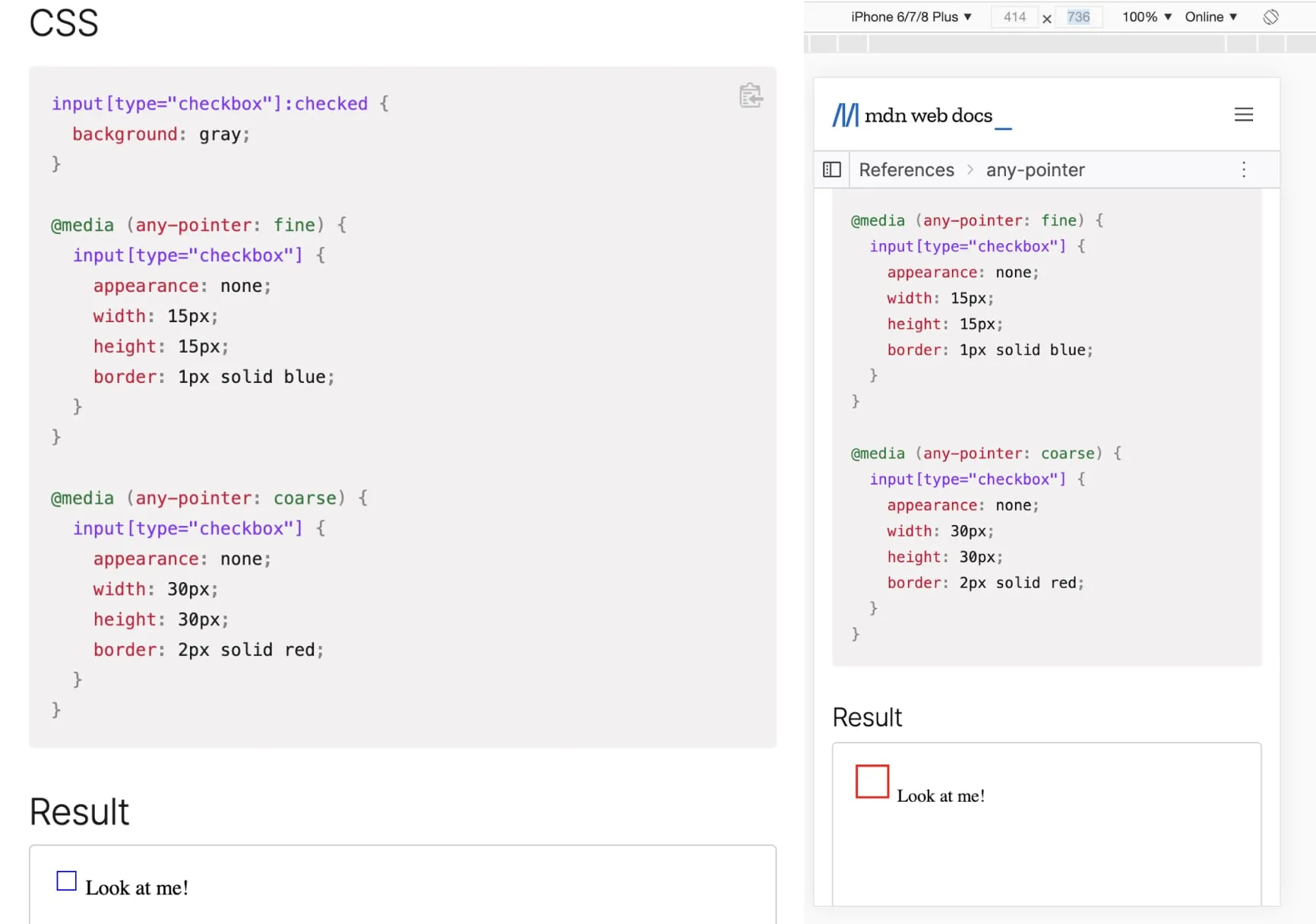Click the MDN logo mark

(845, 115)
